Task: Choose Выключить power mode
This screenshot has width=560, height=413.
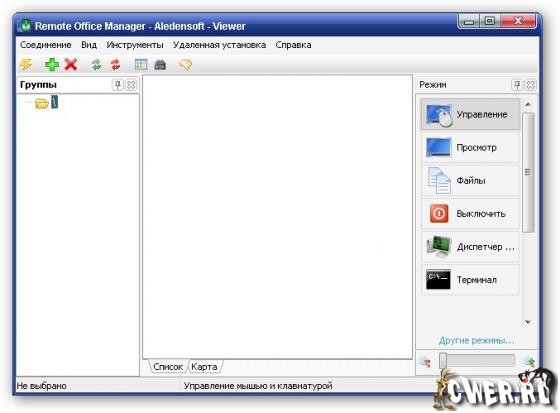Action: click(x=470, y=214)
